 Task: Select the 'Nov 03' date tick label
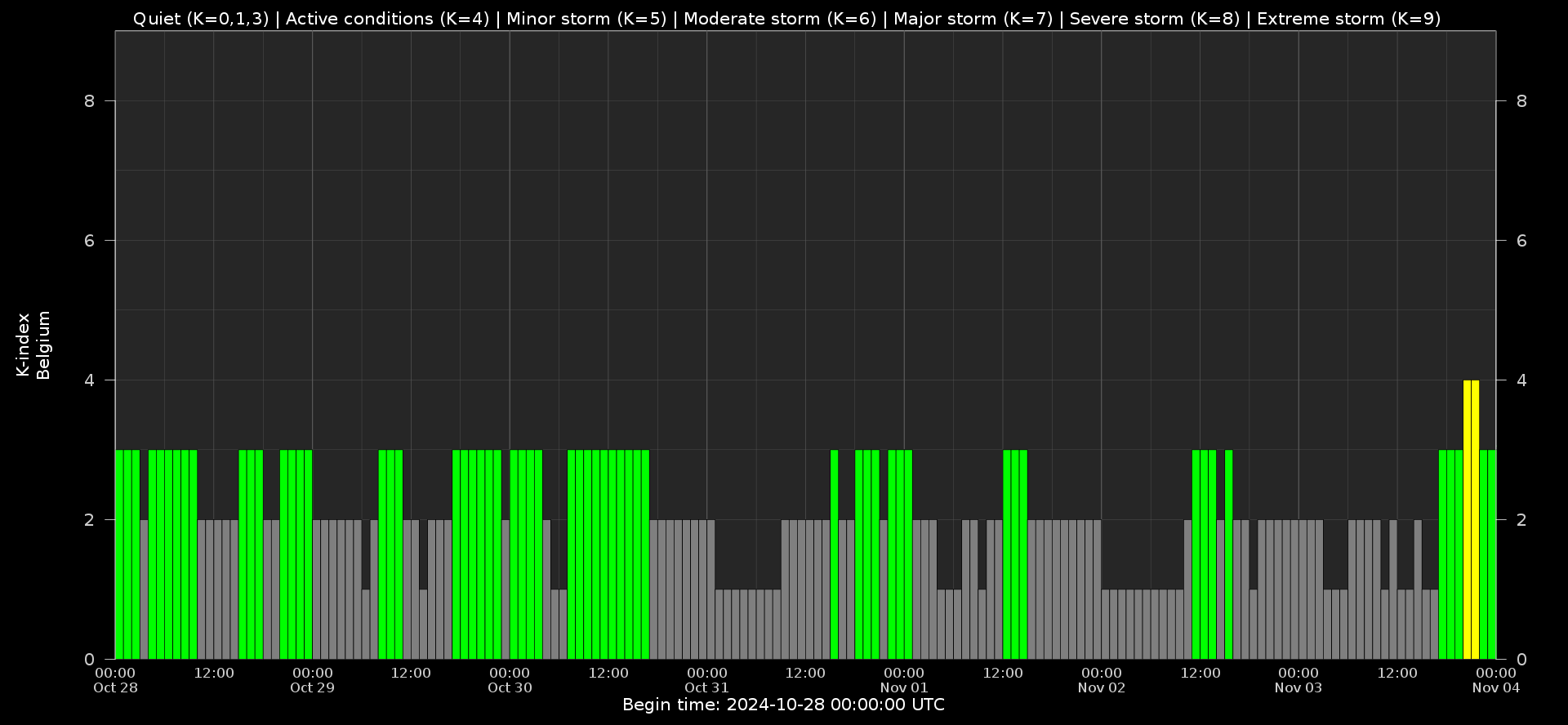[1298, 687]
